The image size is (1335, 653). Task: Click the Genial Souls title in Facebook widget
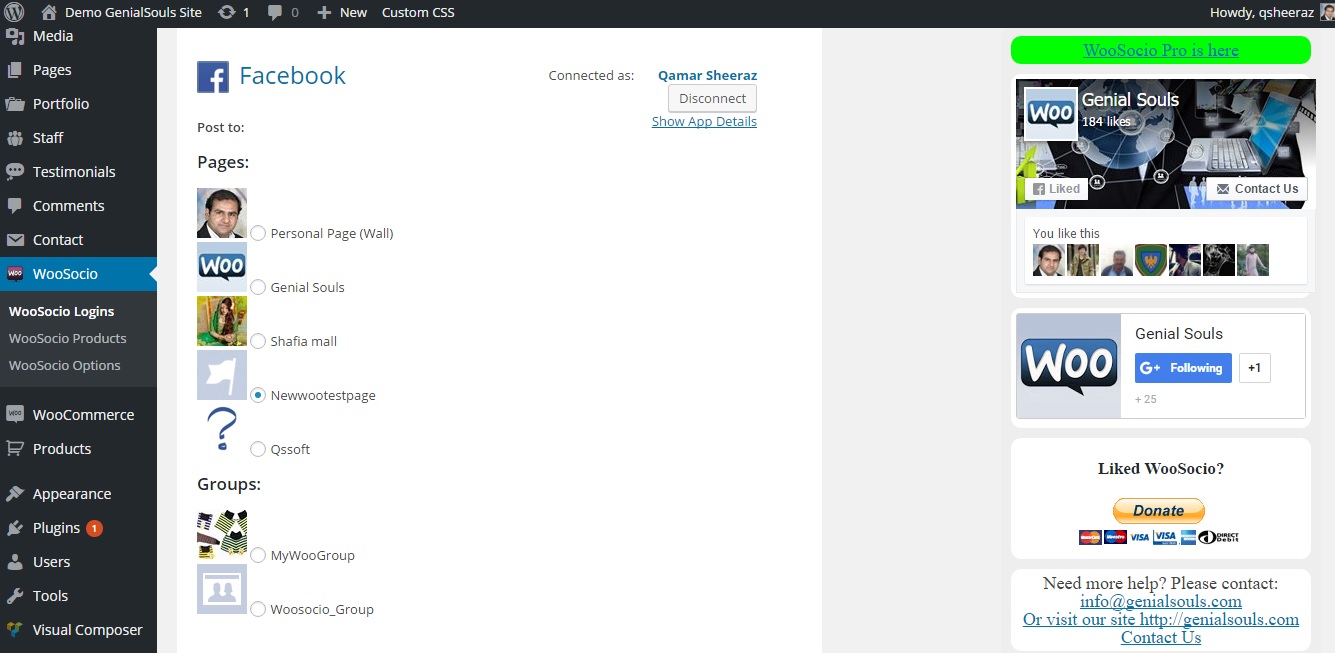click(x=1130, y=100)
